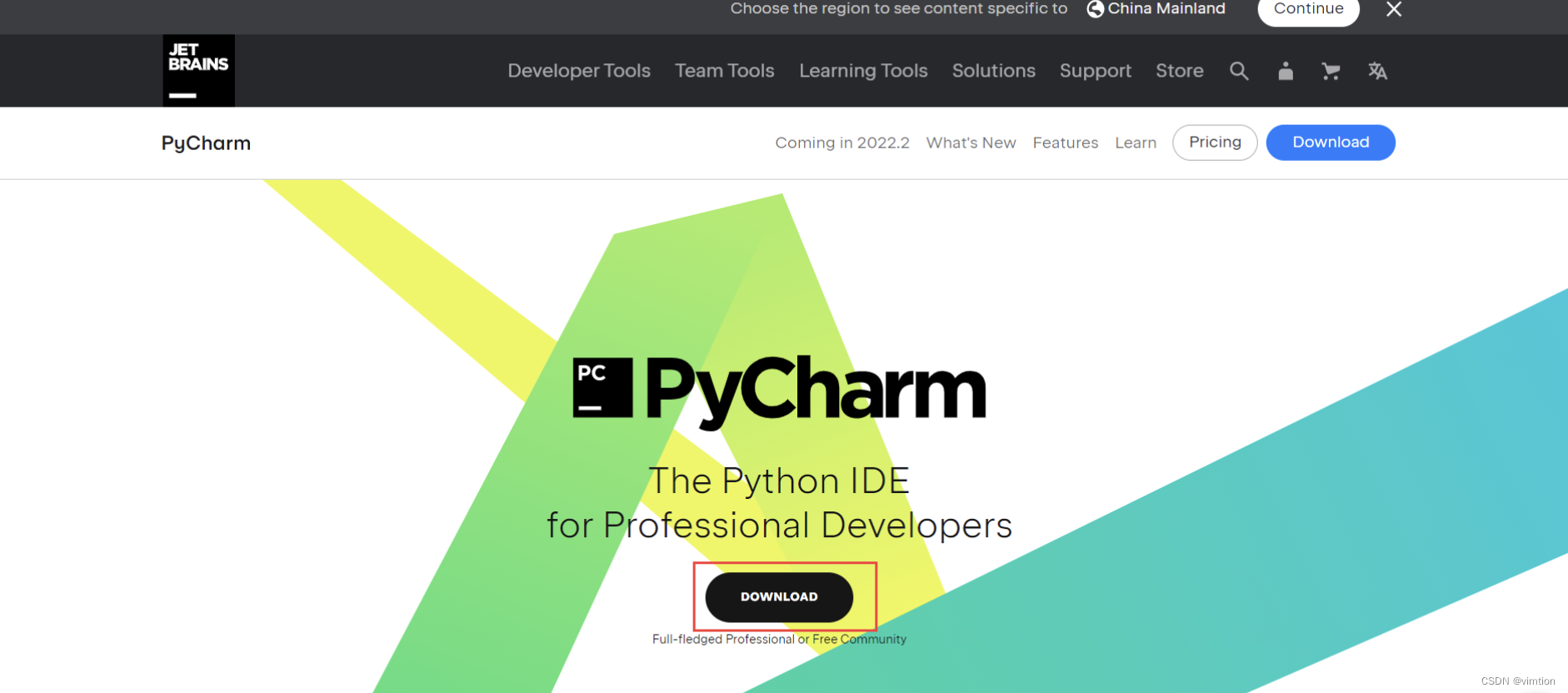Click 'The Python IDE' headline text
This screenshot has width=1568, height=693.
click(779, 481)
